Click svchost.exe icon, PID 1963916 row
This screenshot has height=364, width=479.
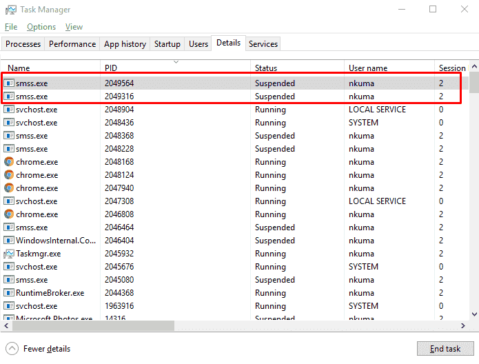(x=9, y=306)
